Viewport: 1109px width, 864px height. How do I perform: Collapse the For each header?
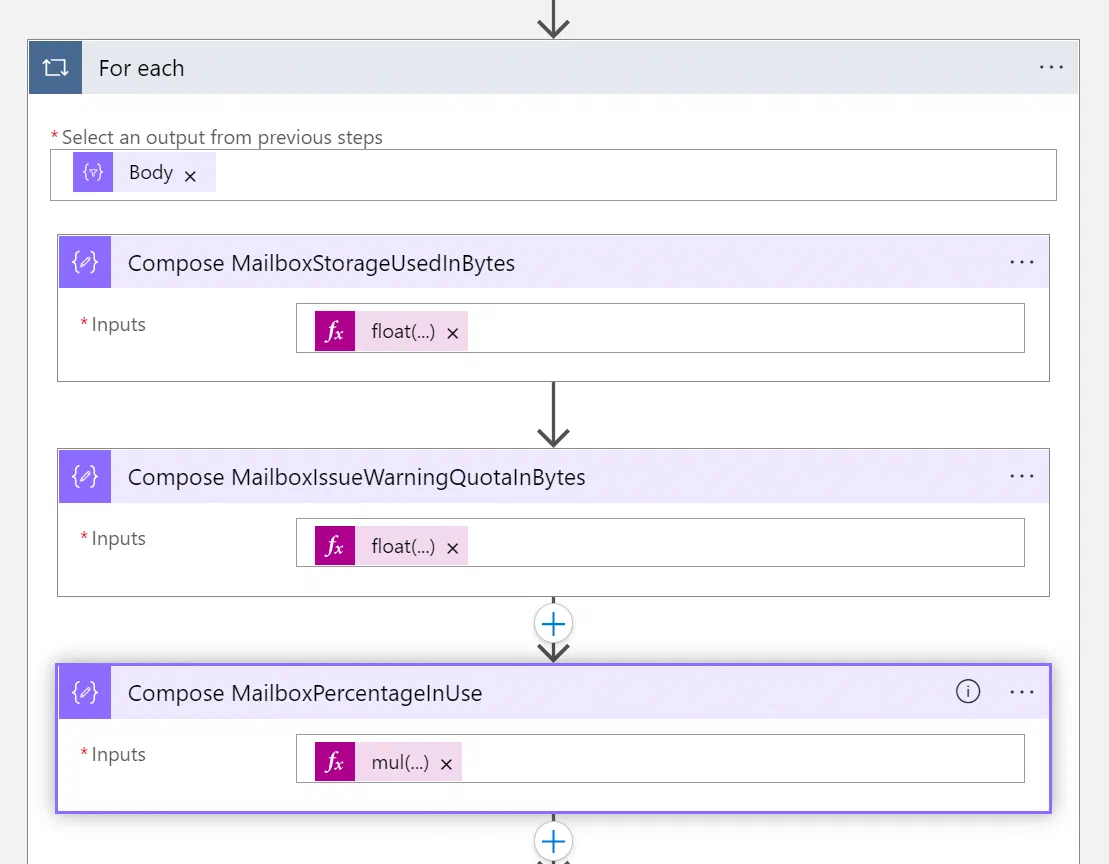tap(554, 68)
